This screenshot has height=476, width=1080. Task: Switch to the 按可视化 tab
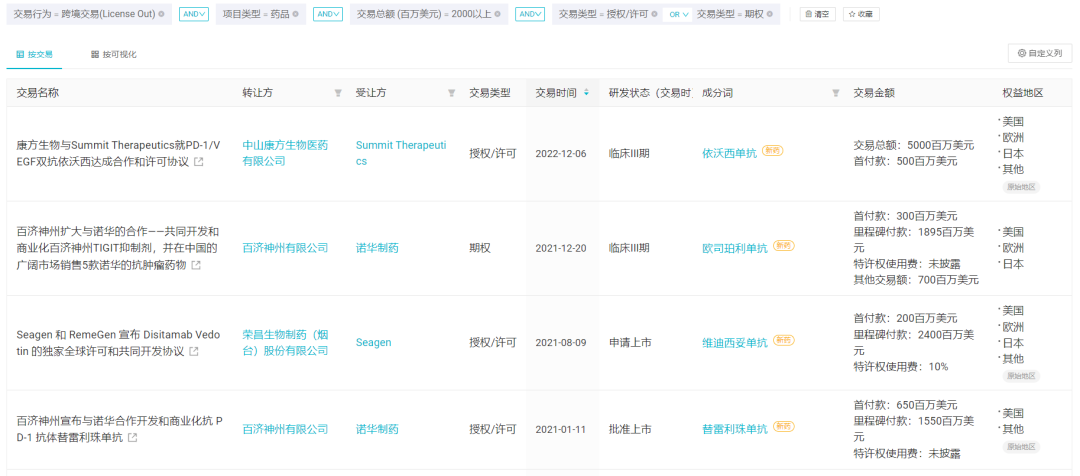click(x=114, y=54)
